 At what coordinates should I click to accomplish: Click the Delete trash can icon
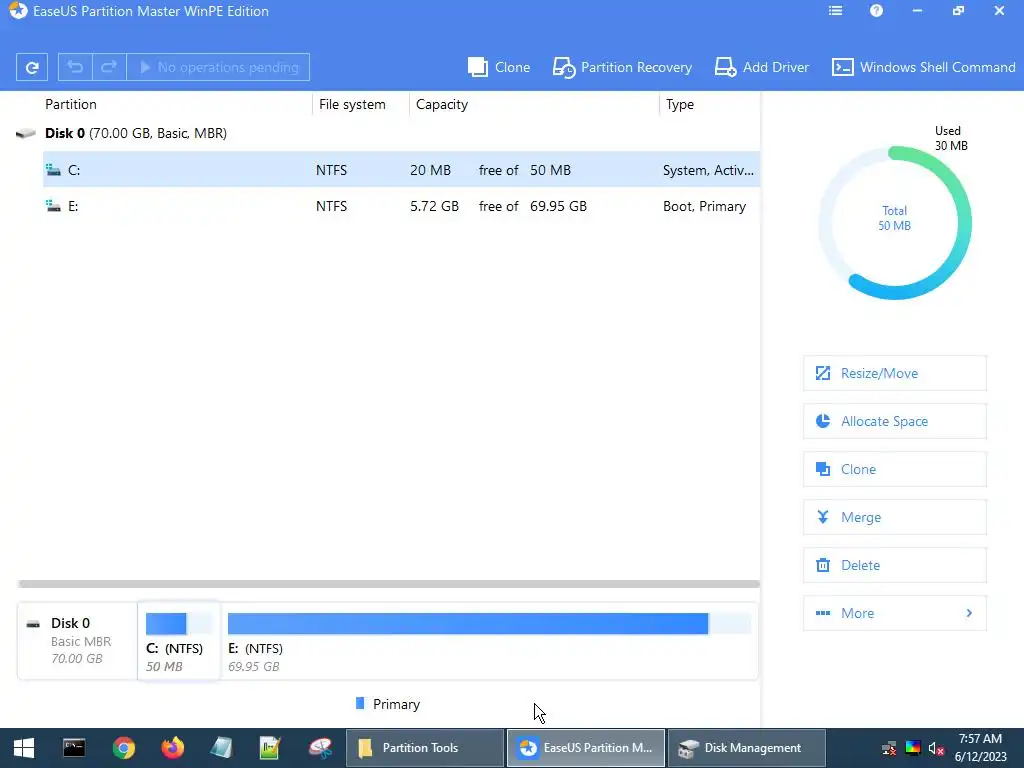tap(823, 565)
